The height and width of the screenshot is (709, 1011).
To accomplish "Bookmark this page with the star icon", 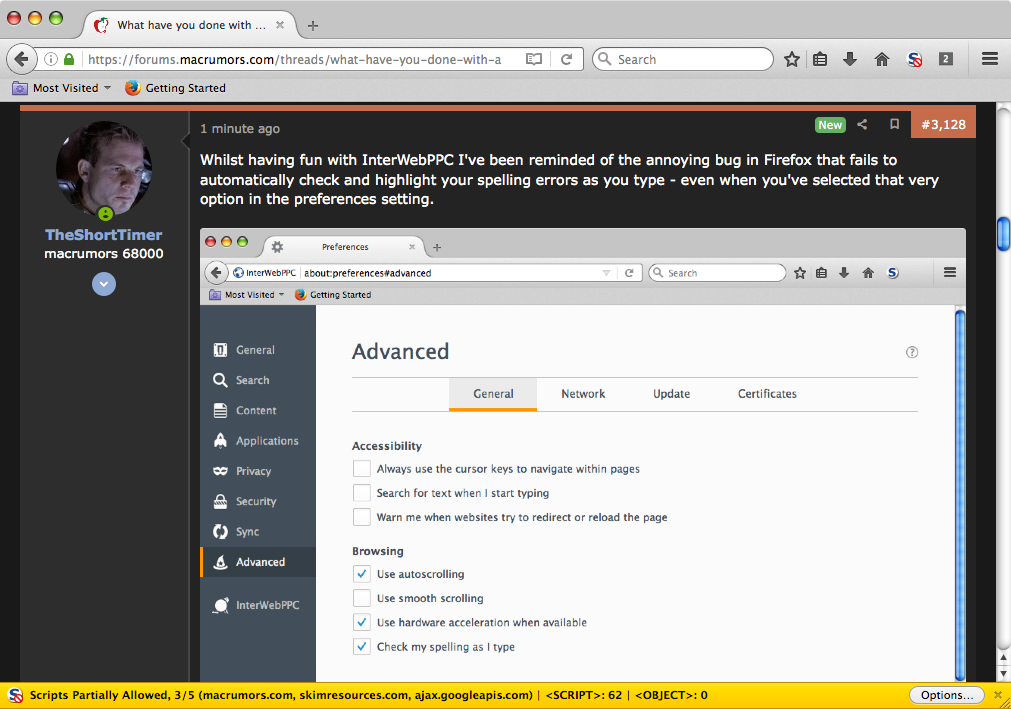I will pyautogui.click(x=792, y=59).
